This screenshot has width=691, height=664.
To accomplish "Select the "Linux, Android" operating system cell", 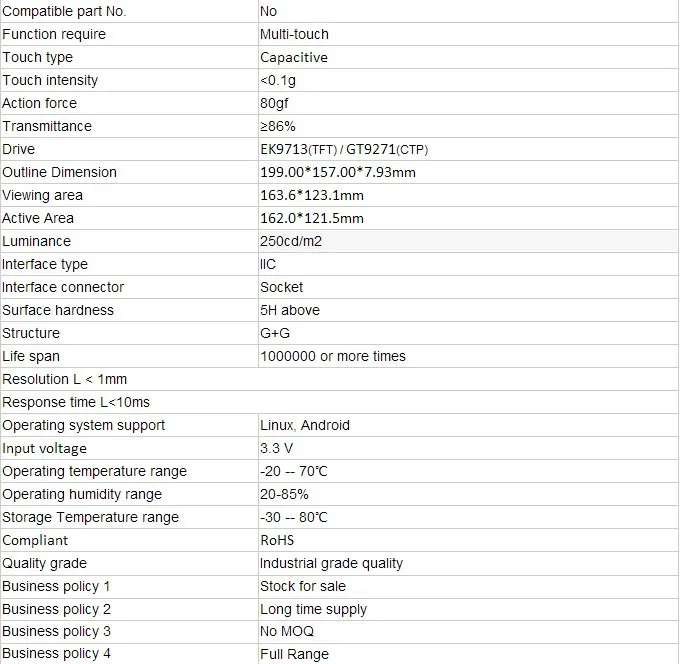I will [305, 425].
